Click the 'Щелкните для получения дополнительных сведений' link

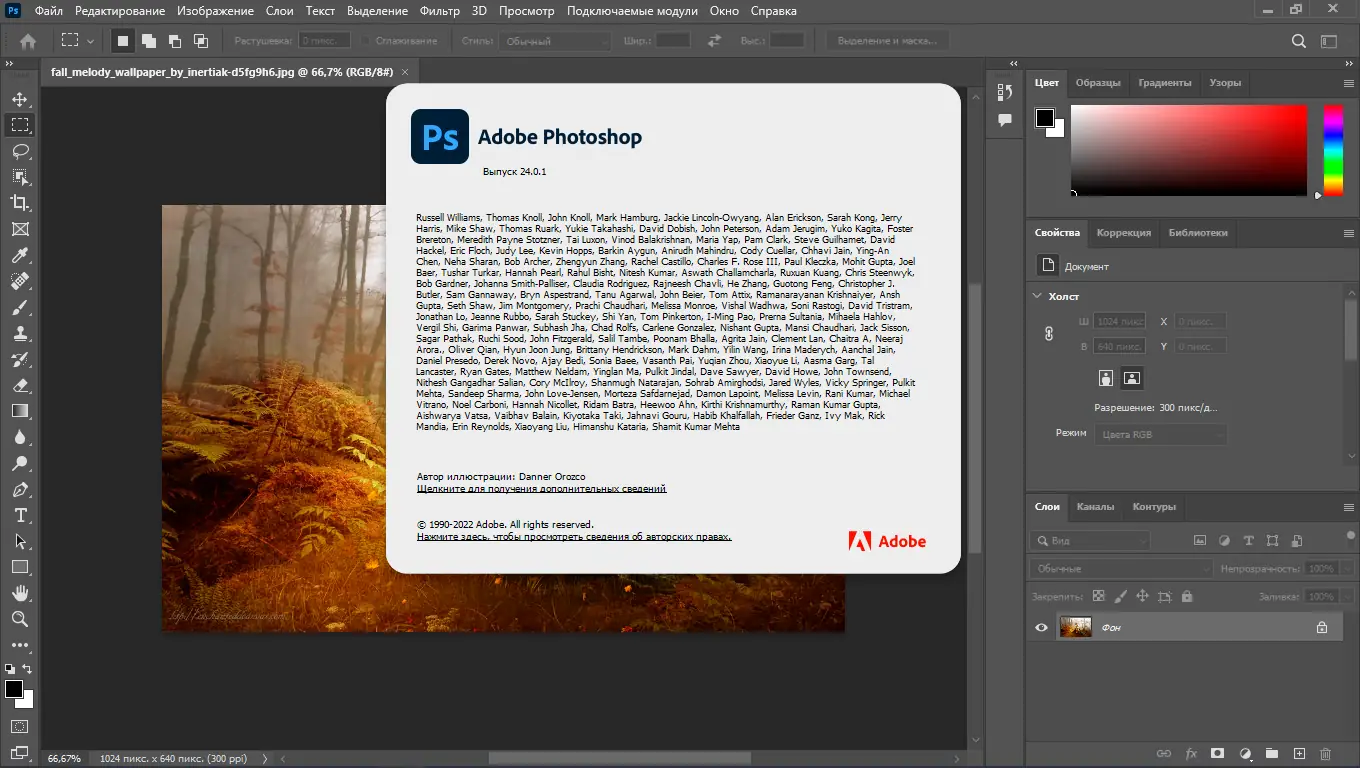(x=541, y=489)
